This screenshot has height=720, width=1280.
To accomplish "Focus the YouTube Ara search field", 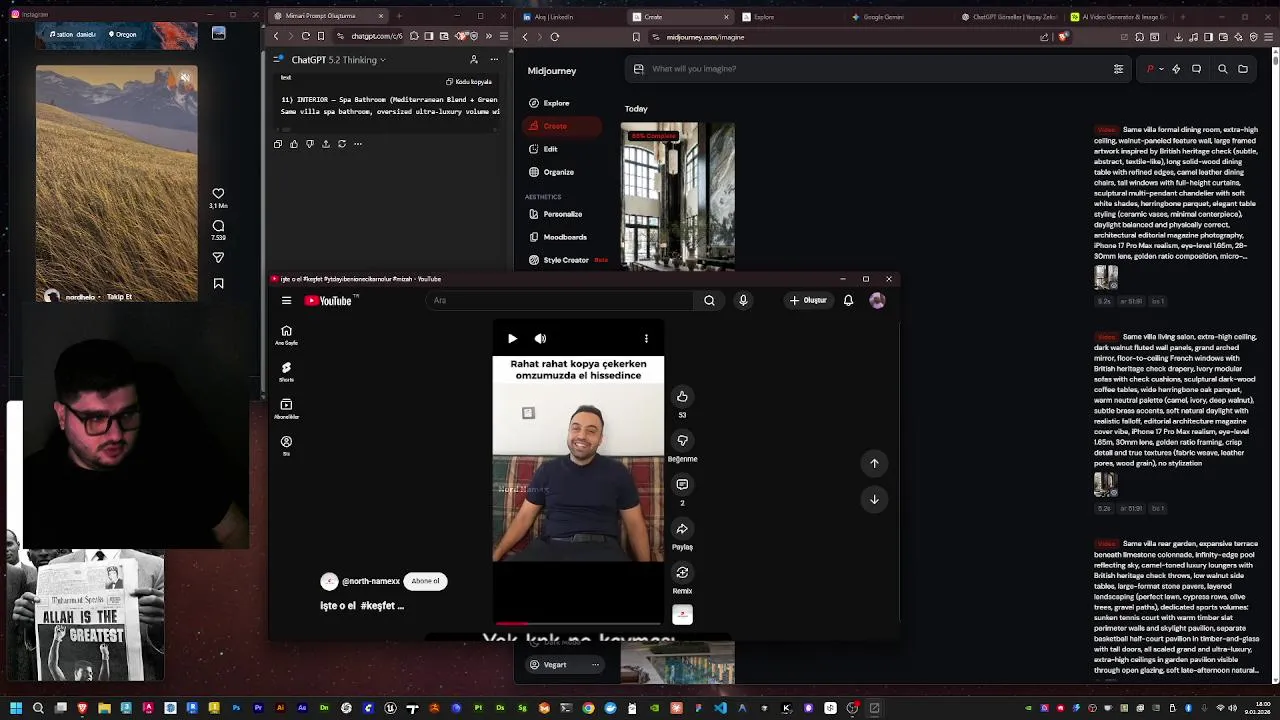I will click(560, 301).
